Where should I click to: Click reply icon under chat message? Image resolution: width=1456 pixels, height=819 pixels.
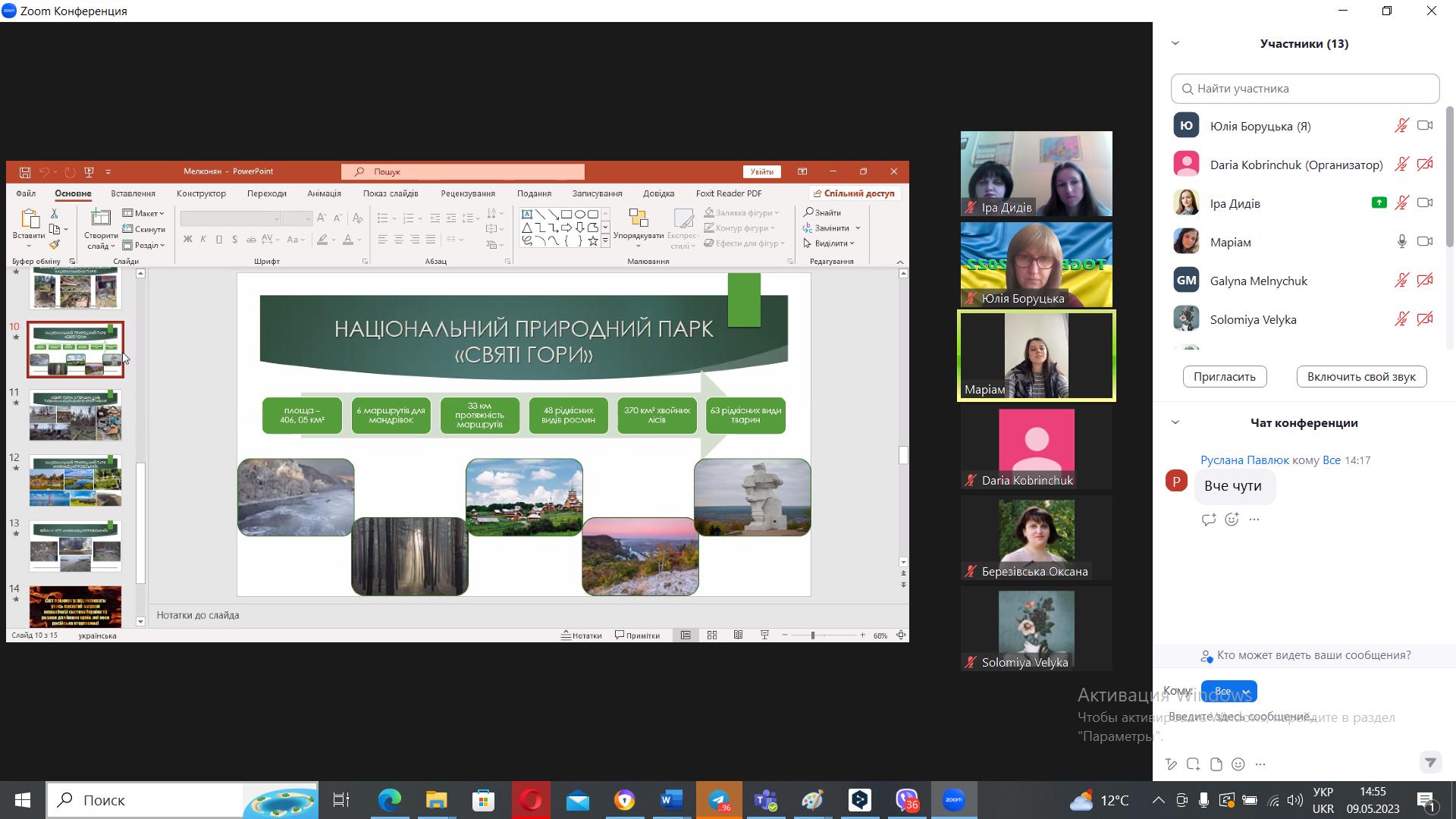pos(1209,519)
